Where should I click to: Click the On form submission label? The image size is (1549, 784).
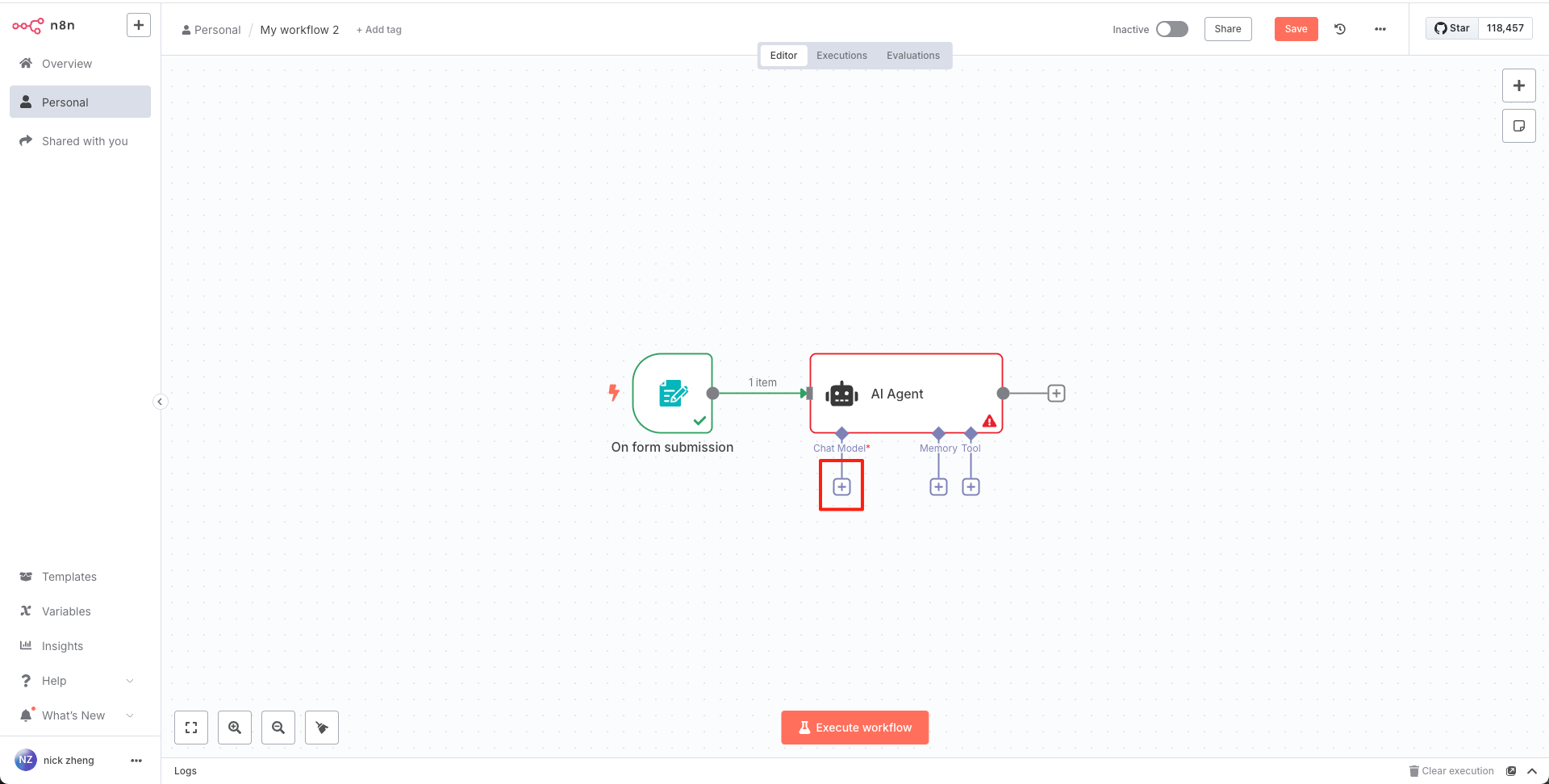(672, 448)
